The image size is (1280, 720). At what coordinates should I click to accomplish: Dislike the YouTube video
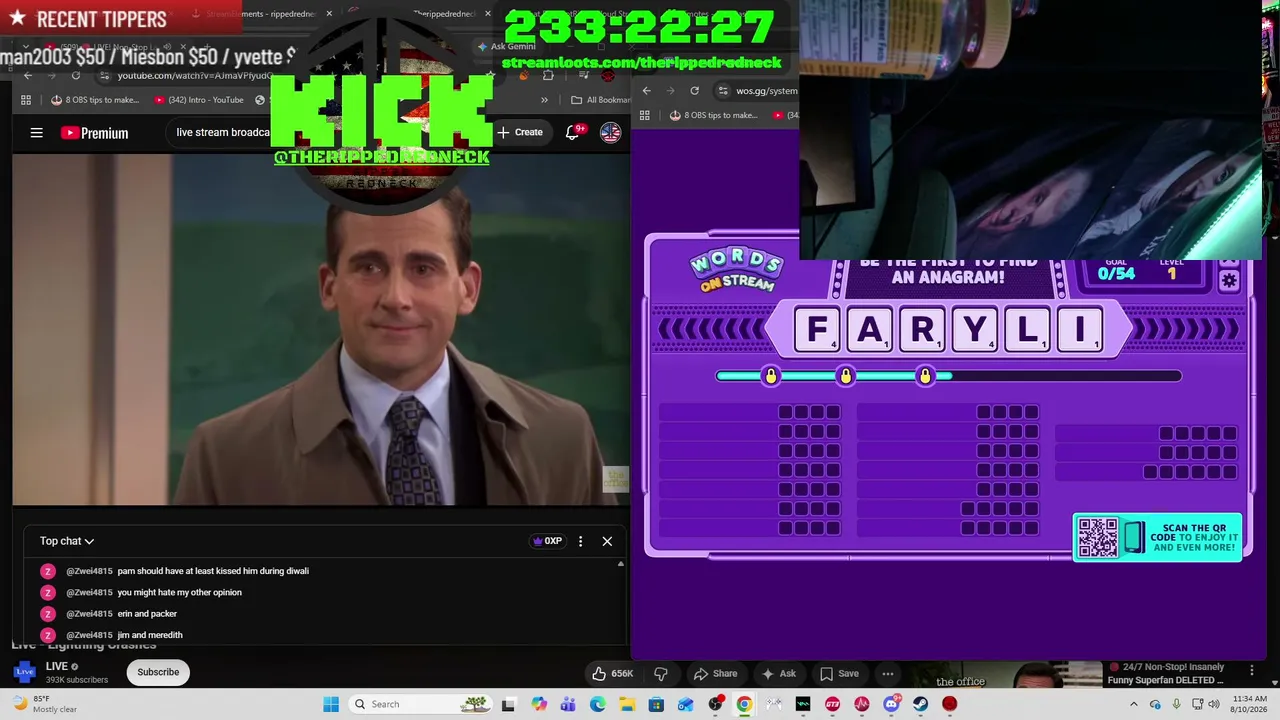pyautogui.click(x=660, y=673)
